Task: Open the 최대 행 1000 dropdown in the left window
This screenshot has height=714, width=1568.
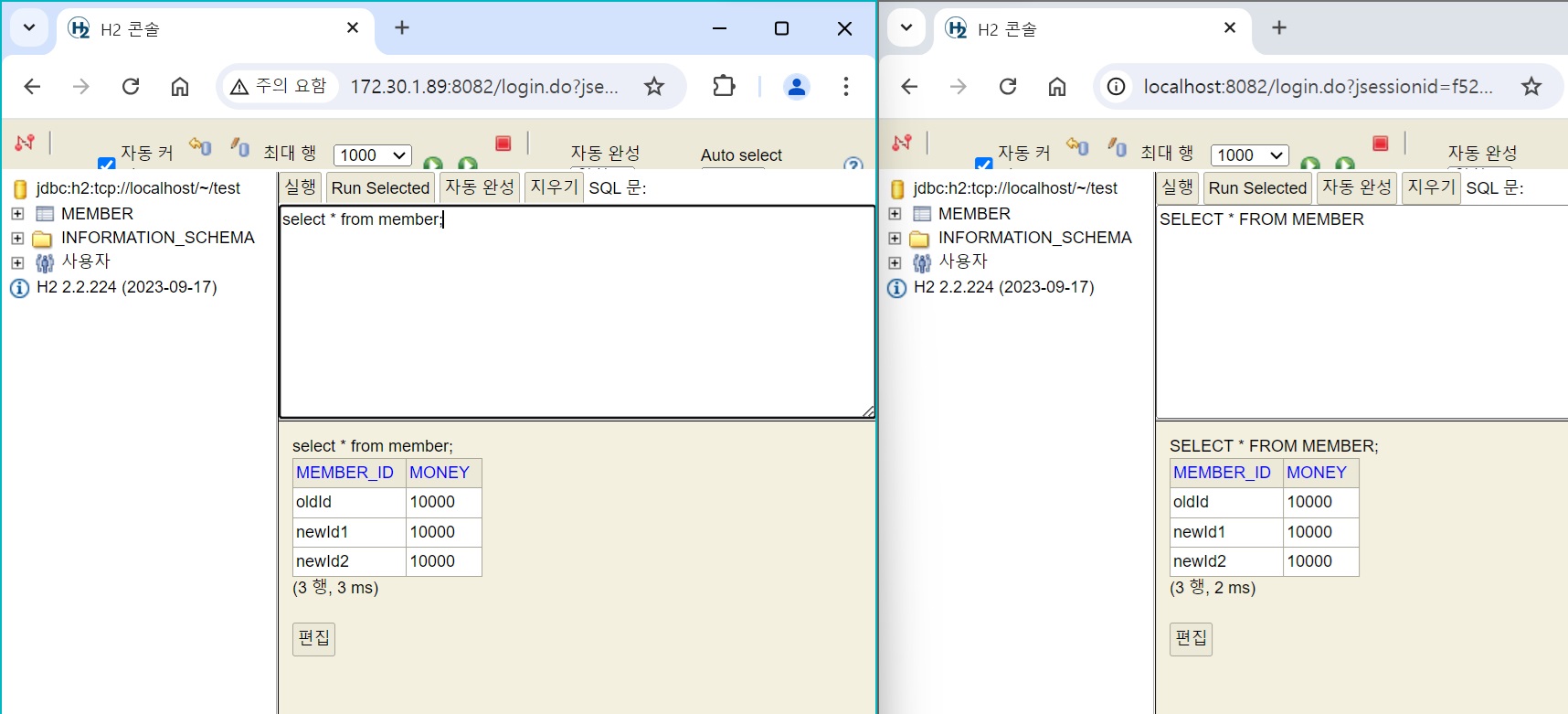Action: tap(373, 155)
